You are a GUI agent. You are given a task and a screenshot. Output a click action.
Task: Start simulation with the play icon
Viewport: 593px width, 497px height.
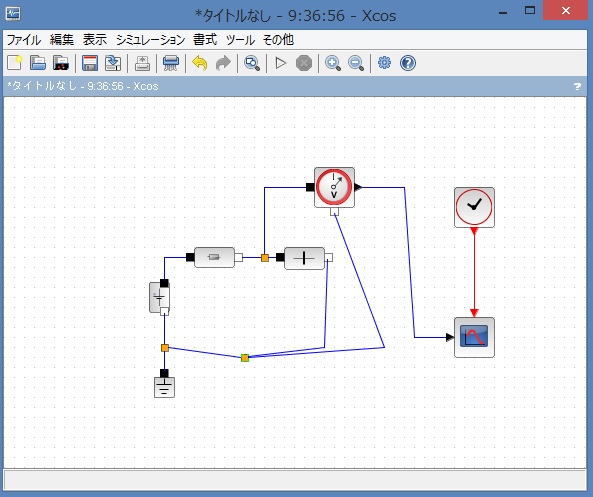pyautogui.click(x=281, y=63)
